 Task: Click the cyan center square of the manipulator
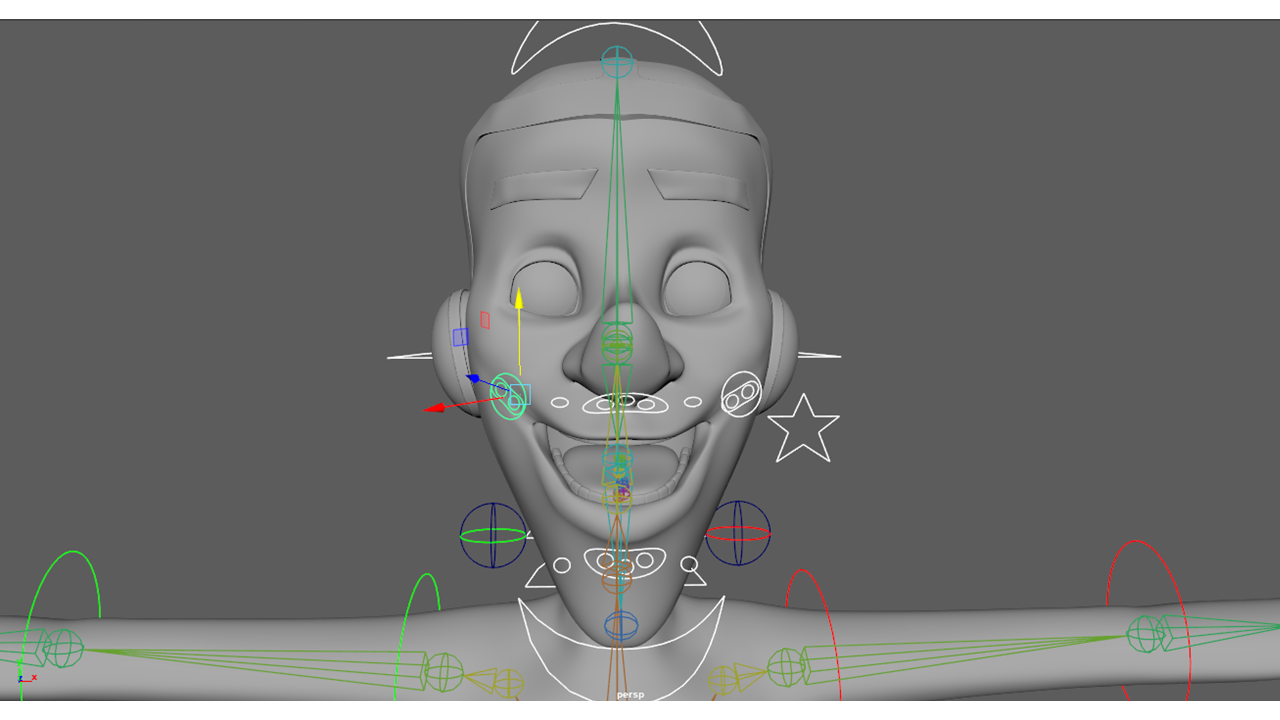[x=519, y=395]
